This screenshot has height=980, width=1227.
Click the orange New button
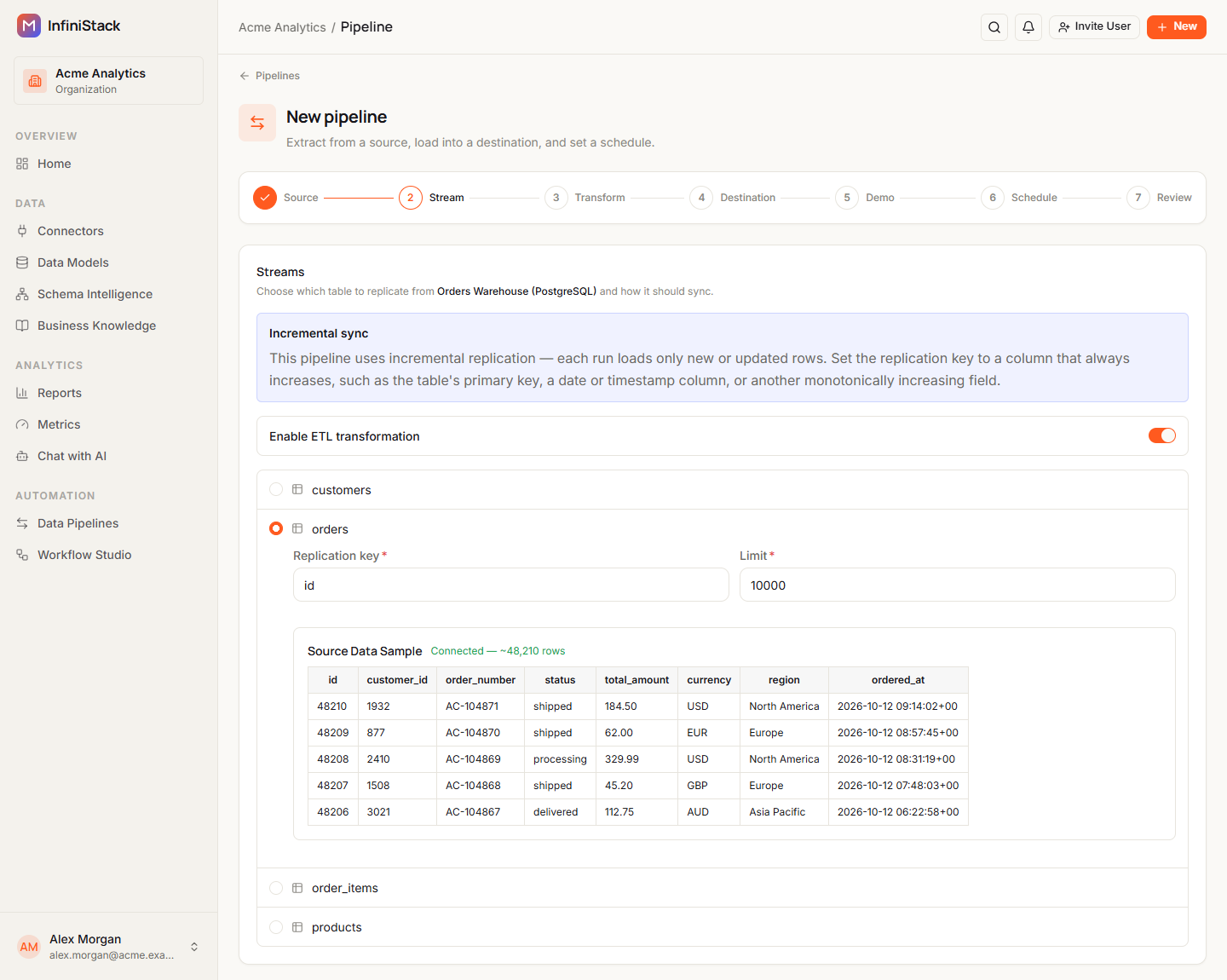(1177, 27)
